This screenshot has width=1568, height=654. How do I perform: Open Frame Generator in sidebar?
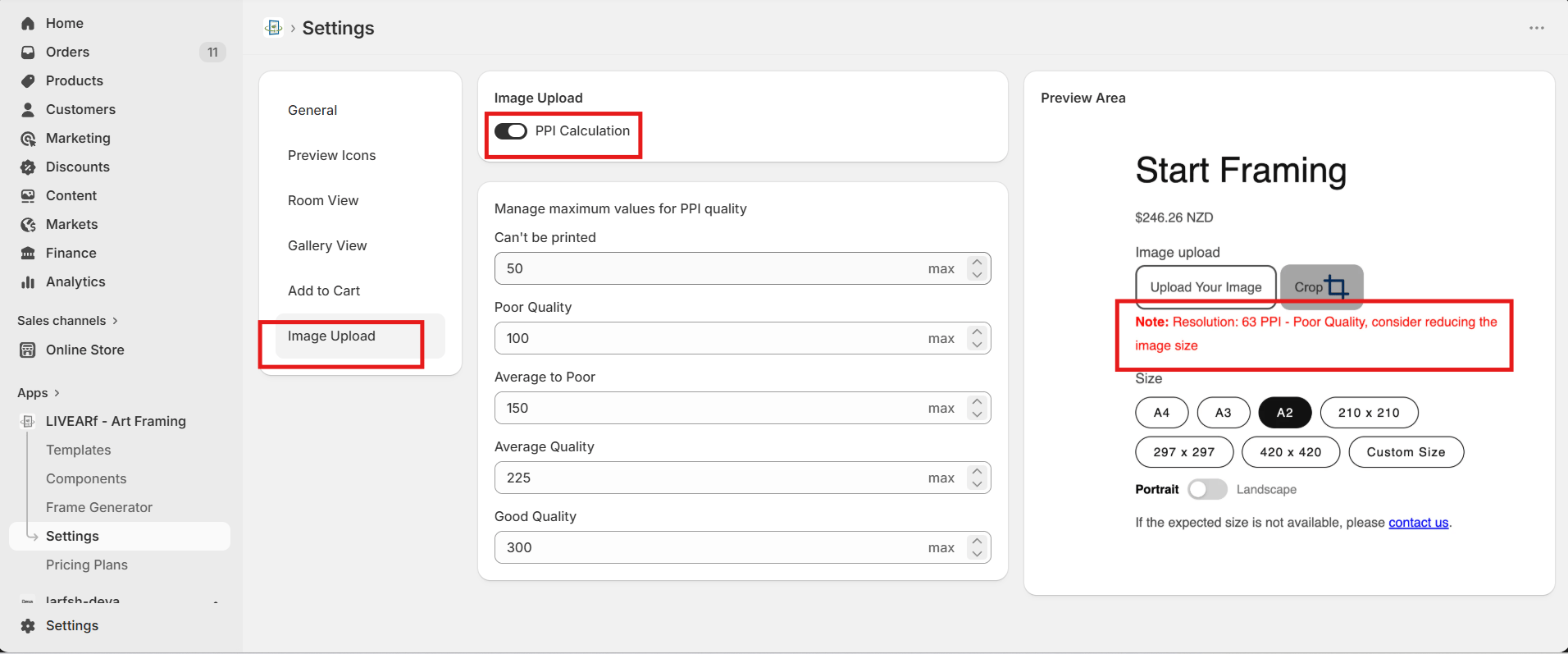(99, 508)
